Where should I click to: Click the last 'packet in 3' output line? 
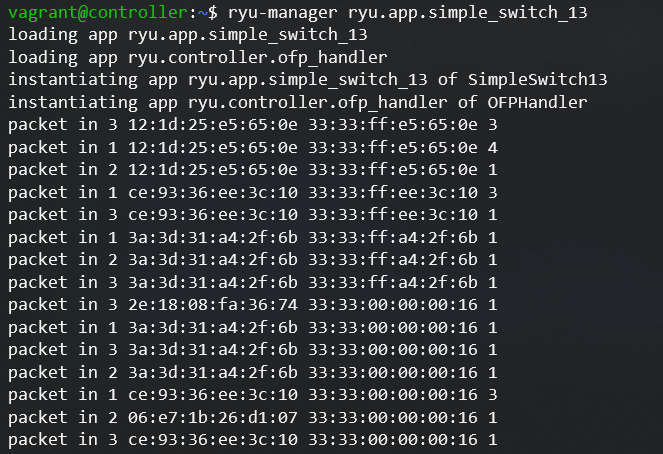[252, 440]
